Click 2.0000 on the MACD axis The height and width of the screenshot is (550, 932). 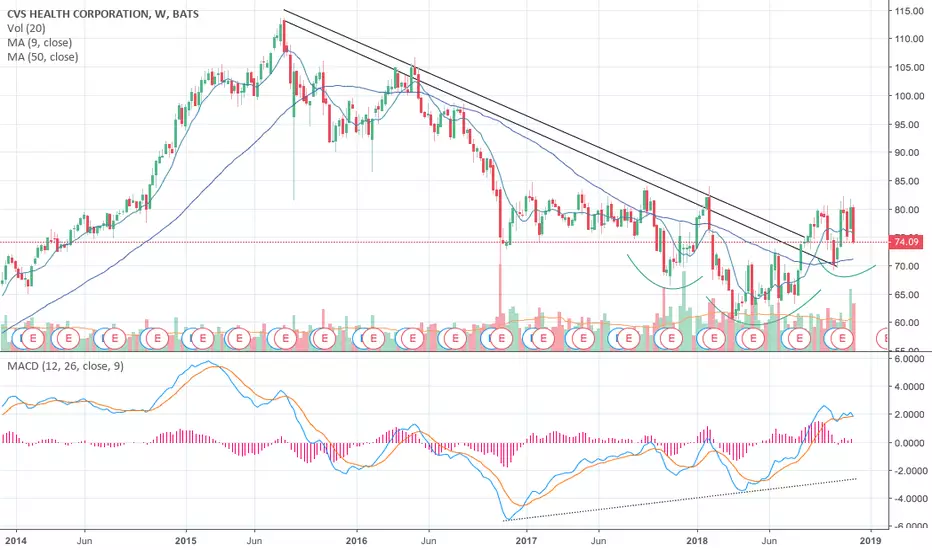[x=909, y=414]
